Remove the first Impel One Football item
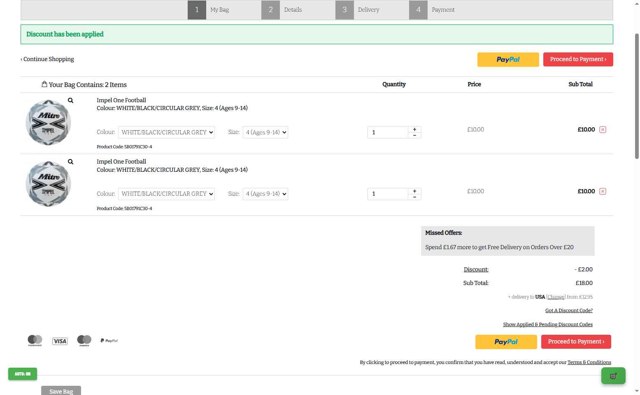Image resolution: width=640 pixels, height=395 pixels. (602, 129)
